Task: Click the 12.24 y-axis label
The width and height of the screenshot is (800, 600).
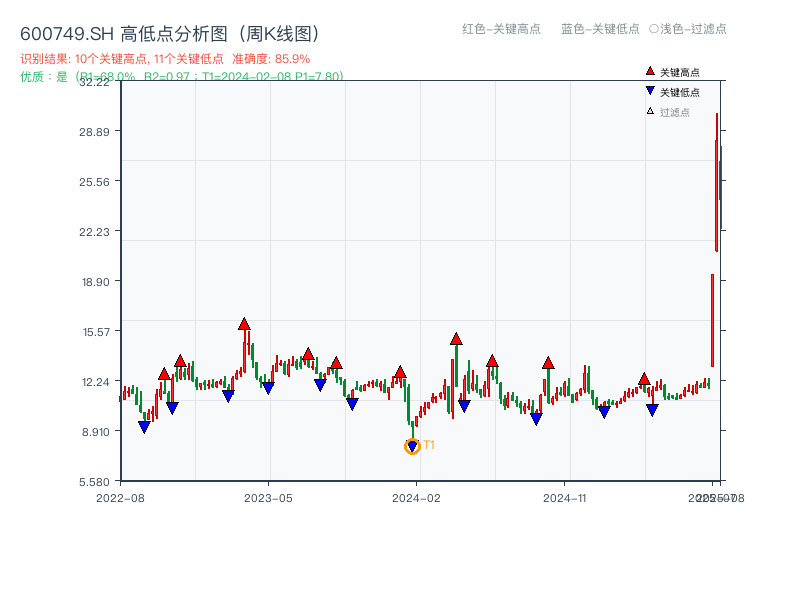Action: (95, 382)
